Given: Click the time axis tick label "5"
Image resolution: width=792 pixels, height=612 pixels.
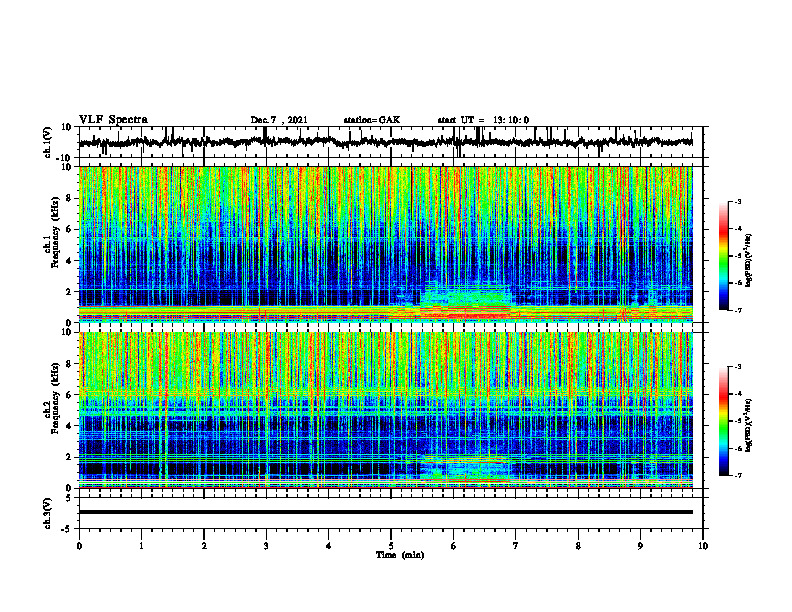Looking at the screenshot, I should (x=391, y=546).
